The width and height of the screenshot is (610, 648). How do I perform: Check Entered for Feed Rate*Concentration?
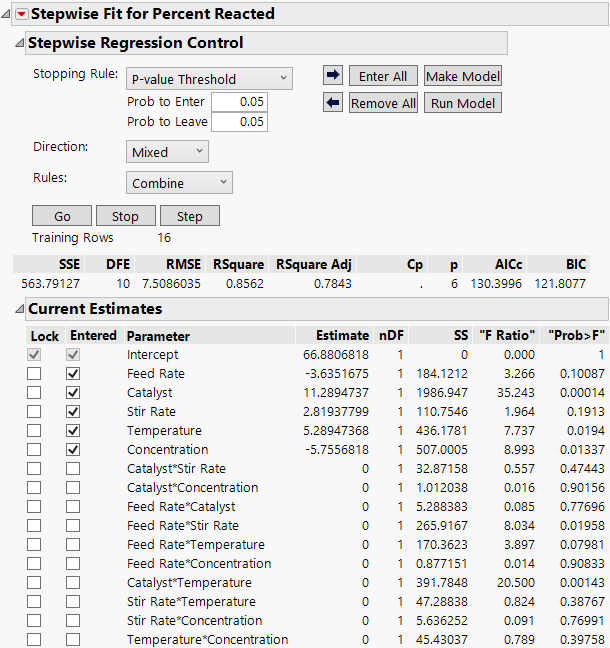73,564
